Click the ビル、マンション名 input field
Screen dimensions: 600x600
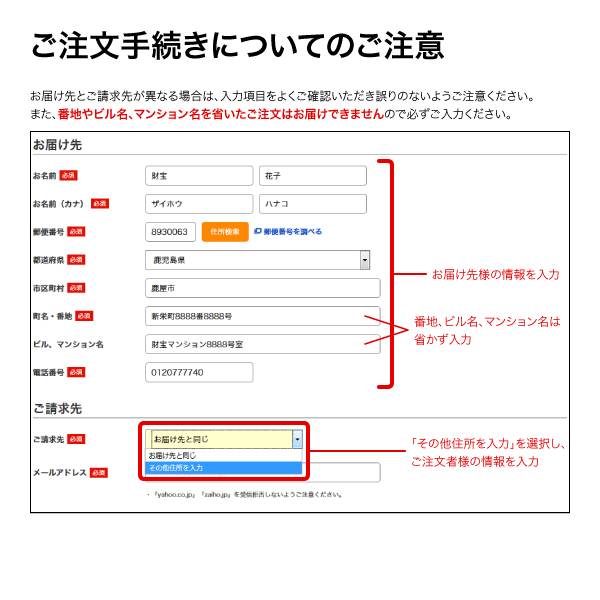(x=262, y=344)
